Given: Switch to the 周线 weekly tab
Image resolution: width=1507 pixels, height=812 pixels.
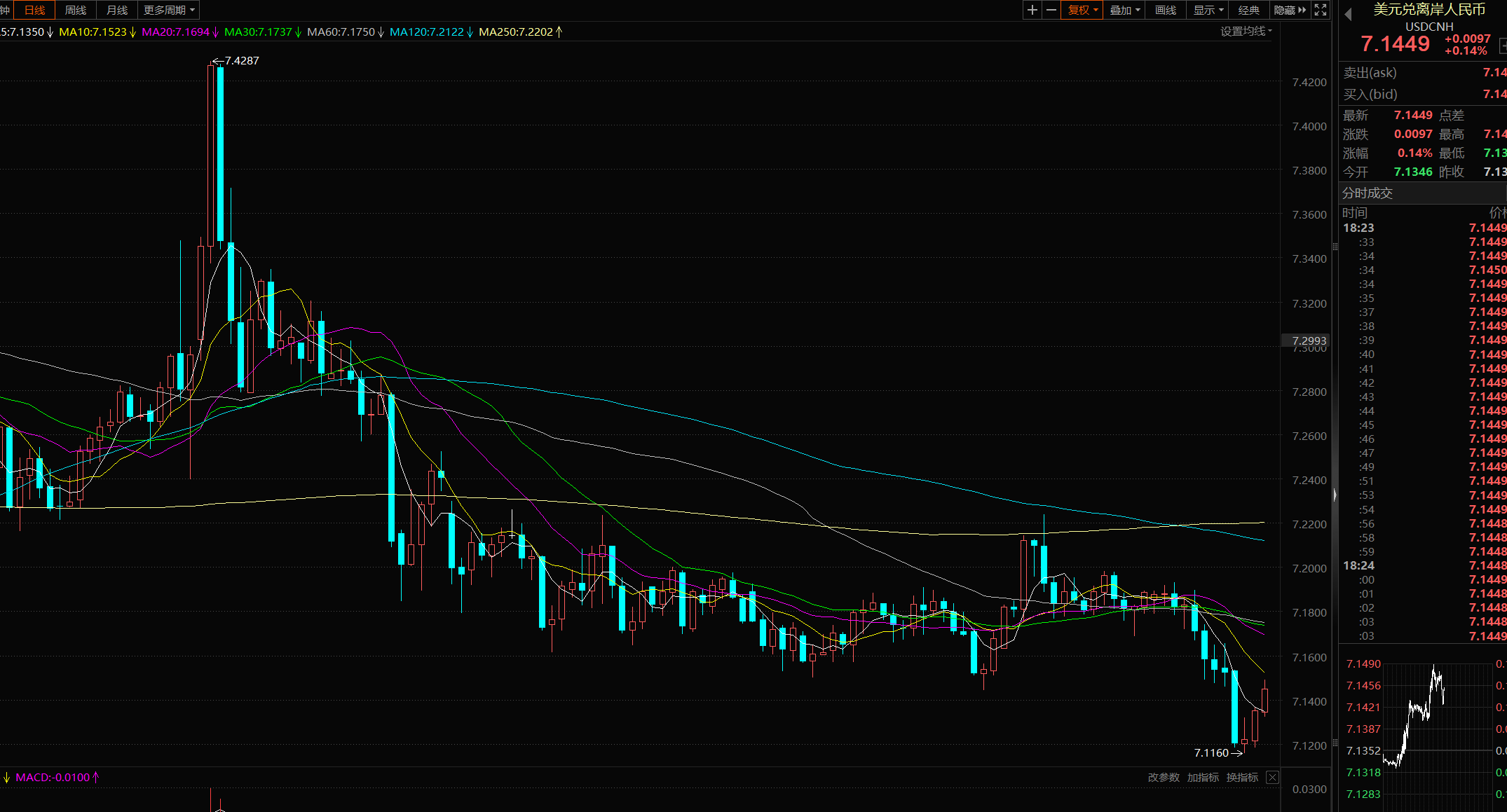Looking at the screenshot, I should 76,10.
